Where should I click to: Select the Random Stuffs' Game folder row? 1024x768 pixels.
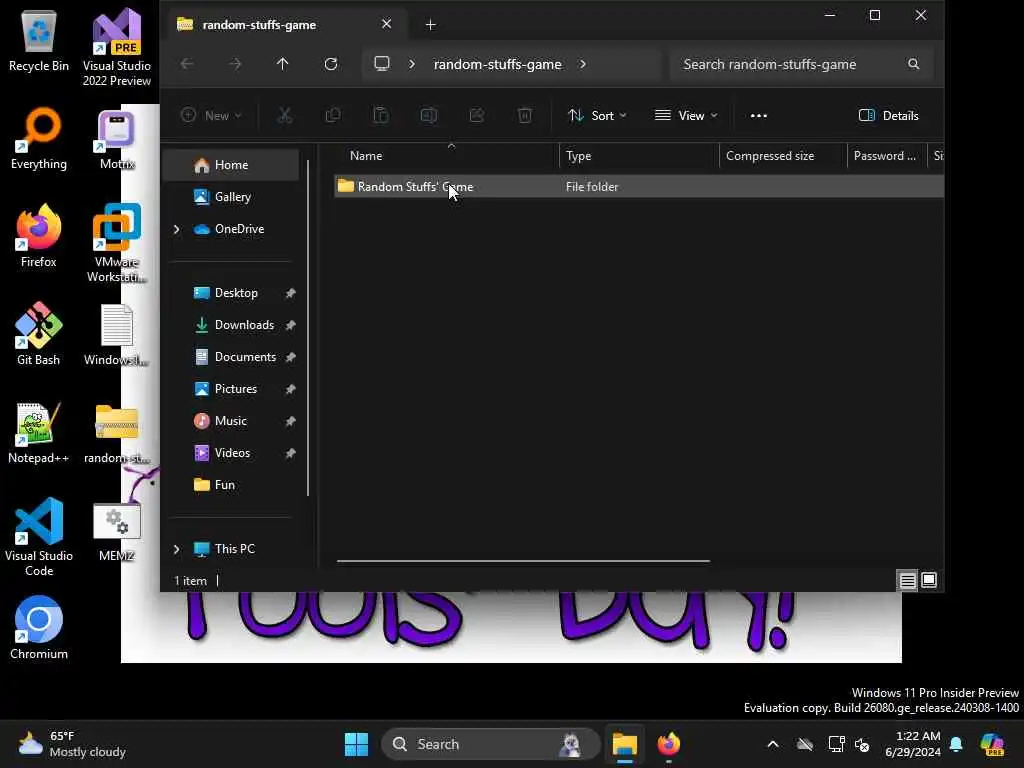coord(639,187)
